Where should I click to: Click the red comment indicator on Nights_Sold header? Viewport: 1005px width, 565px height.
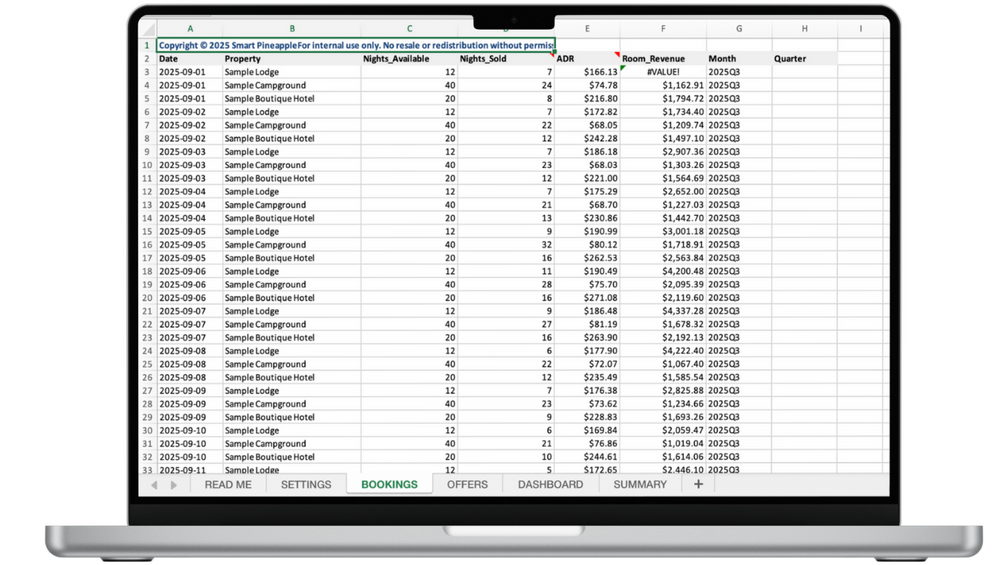(552, 55)
